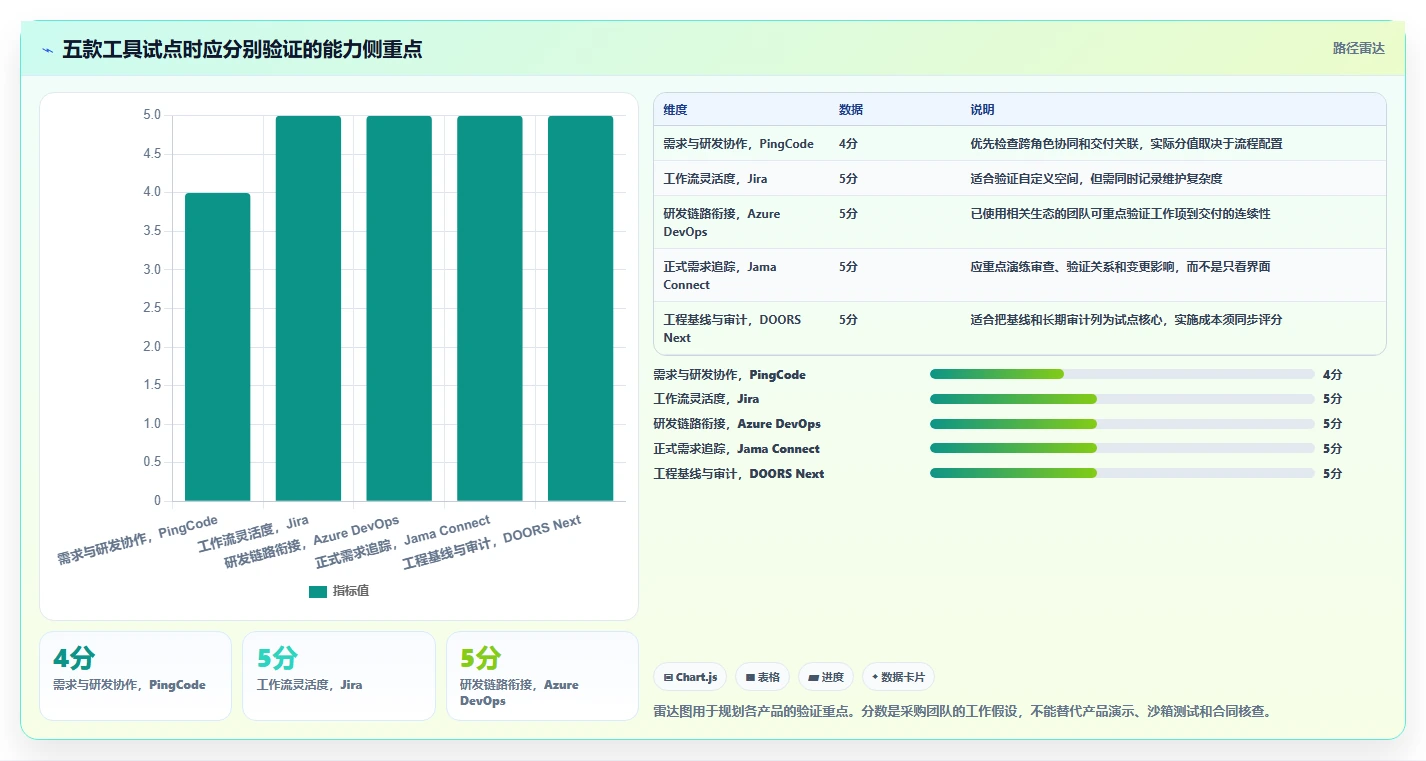Click x-axis label 工作流灵活度，Jira
Image resolution: width=1426 pixels, height=761 pixels.
tap(253, 534)
